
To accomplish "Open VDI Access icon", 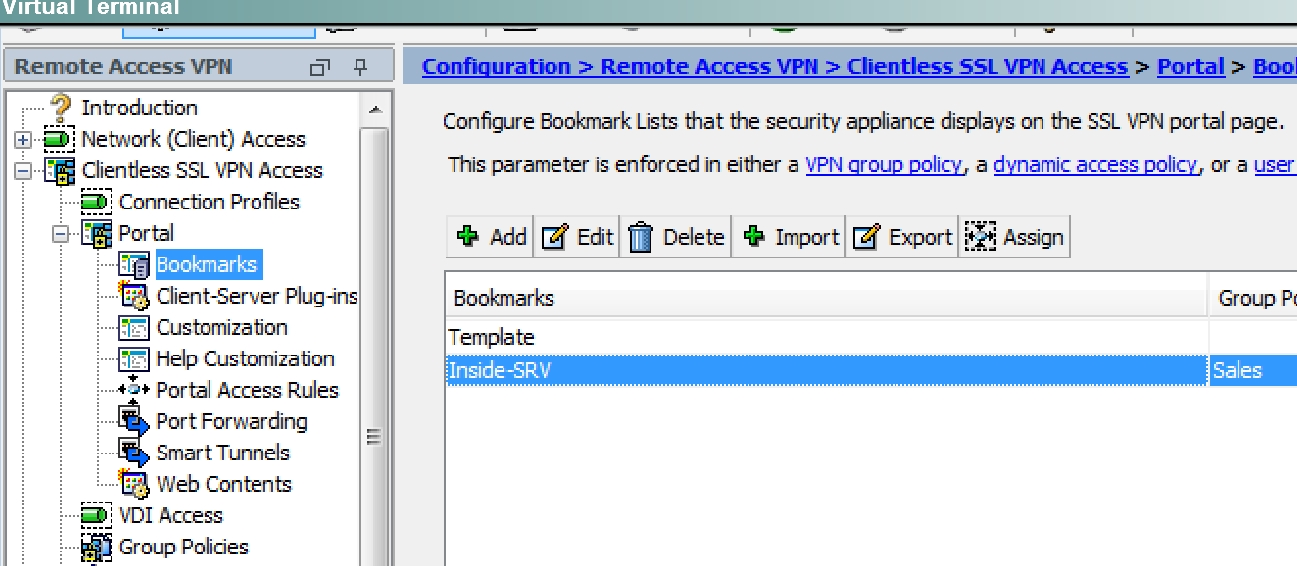I will tap(96, 515).
